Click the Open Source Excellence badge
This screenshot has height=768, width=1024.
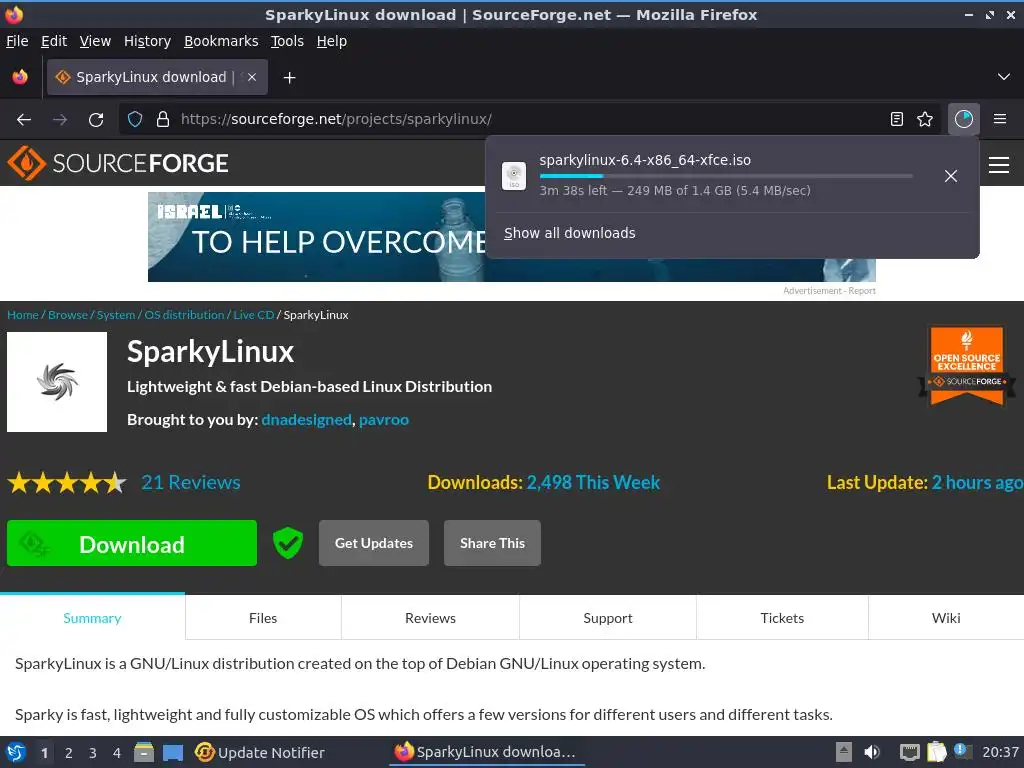(x=967, y=366)
